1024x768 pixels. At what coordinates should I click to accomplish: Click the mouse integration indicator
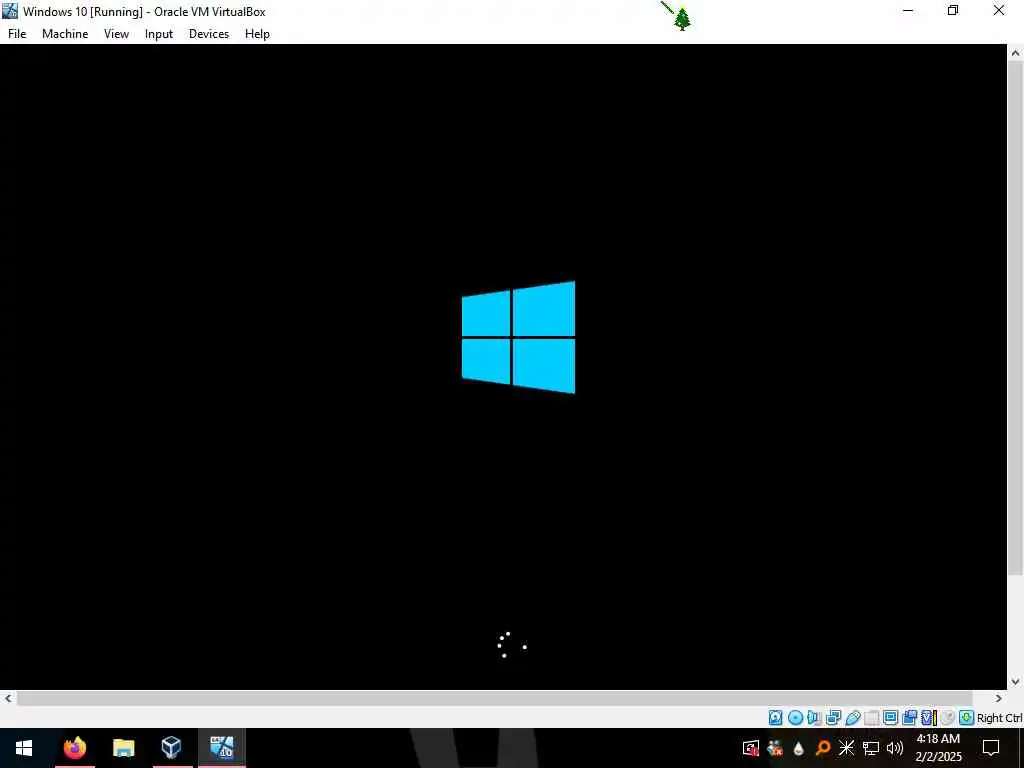click(948, 718)
